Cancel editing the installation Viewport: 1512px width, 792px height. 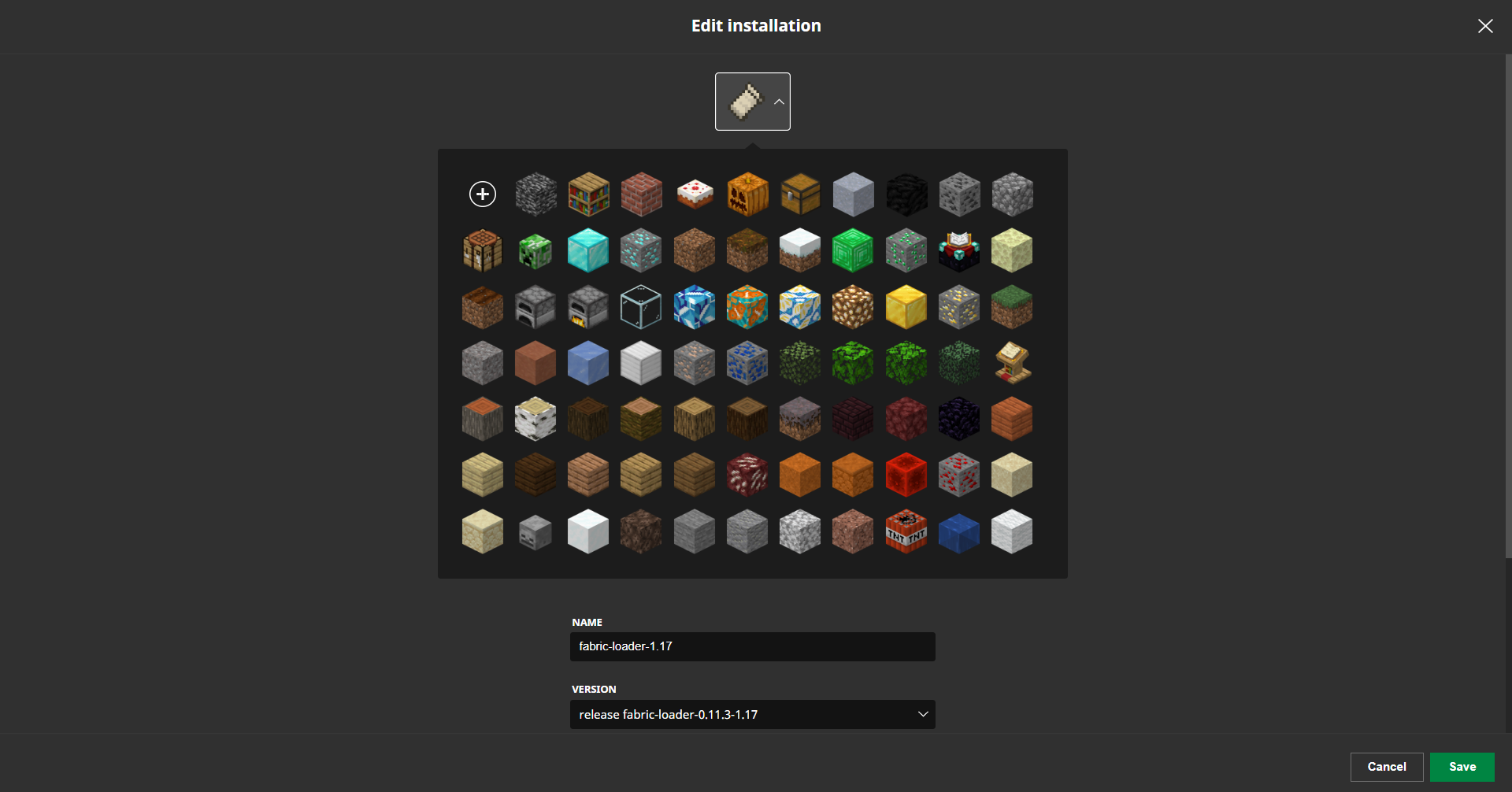(x=1387, y=767)
